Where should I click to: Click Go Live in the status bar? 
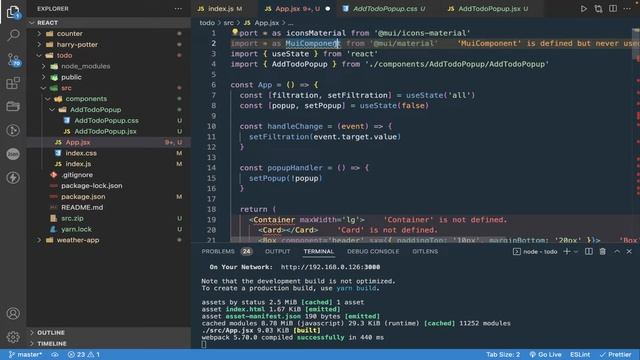click(x=545, y=355)
